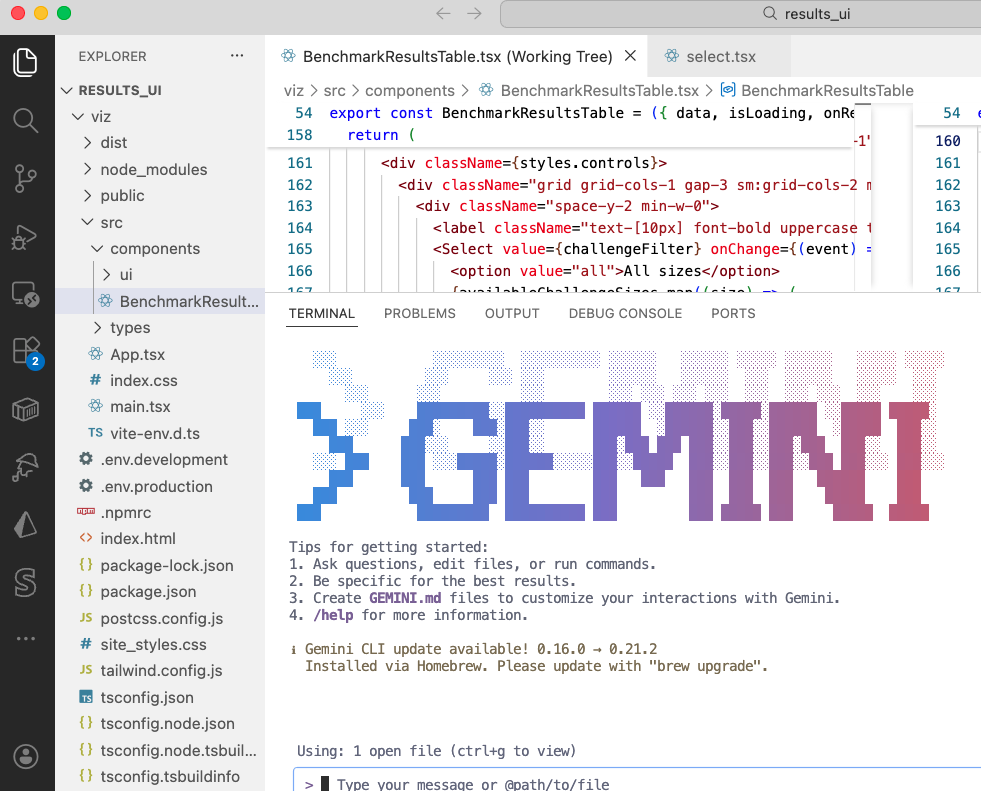Open the Explorer icon in the activity bar

point(26,62)
